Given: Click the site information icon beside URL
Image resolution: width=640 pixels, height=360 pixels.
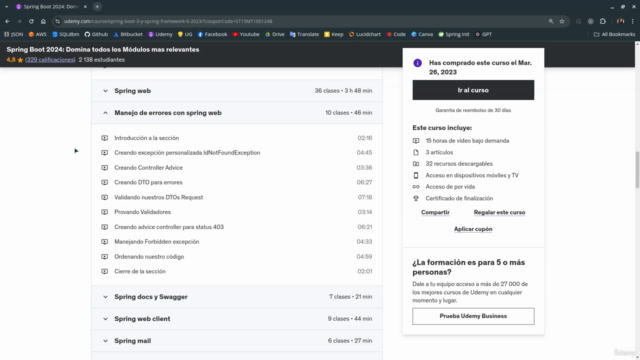Looking at the screenshot, I should (x=58, y=21).
